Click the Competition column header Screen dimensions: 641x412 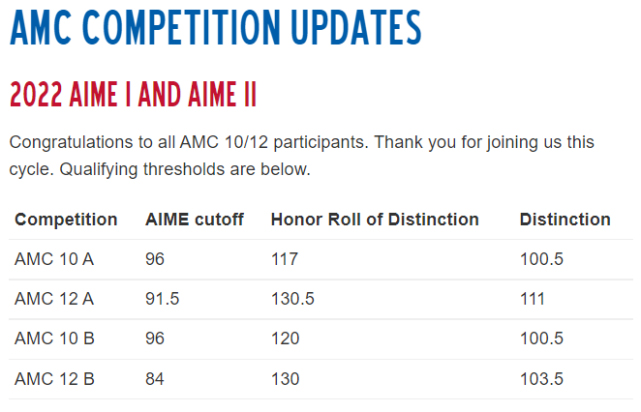point(66,219)
